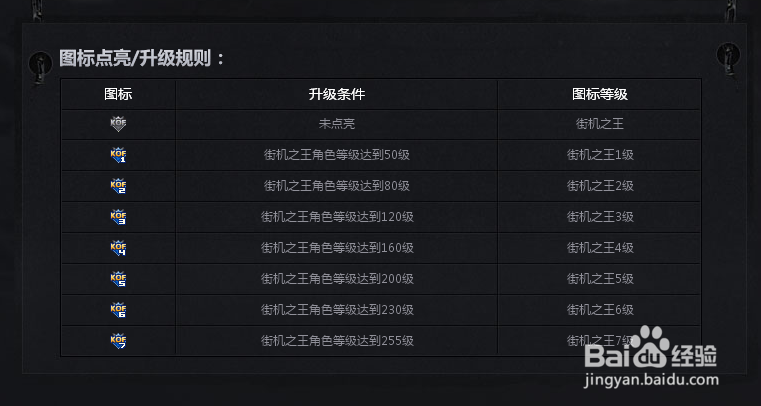
Task: Click the left round hanging ring ornament
Action: 39,64
